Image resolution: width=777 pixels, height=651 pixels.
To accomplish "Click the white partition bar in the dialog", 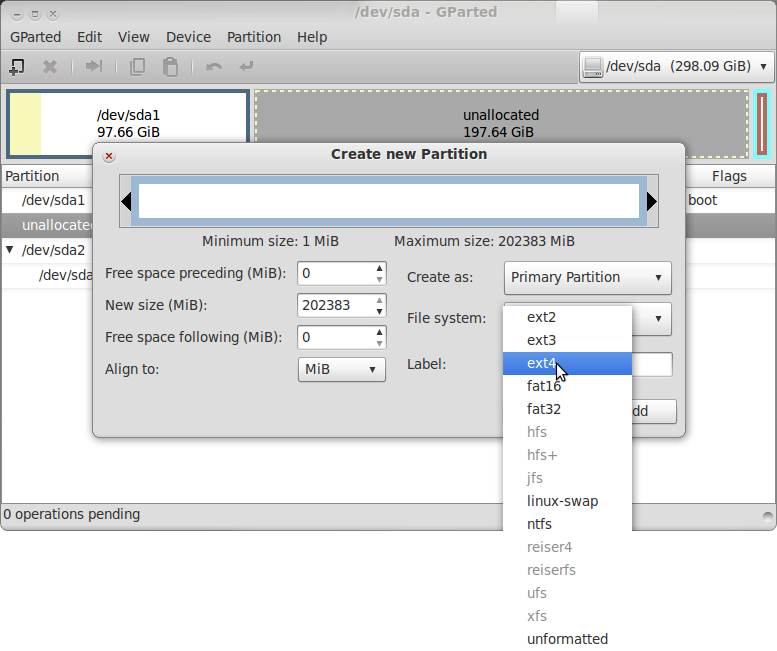I will (x=389, y=201).
